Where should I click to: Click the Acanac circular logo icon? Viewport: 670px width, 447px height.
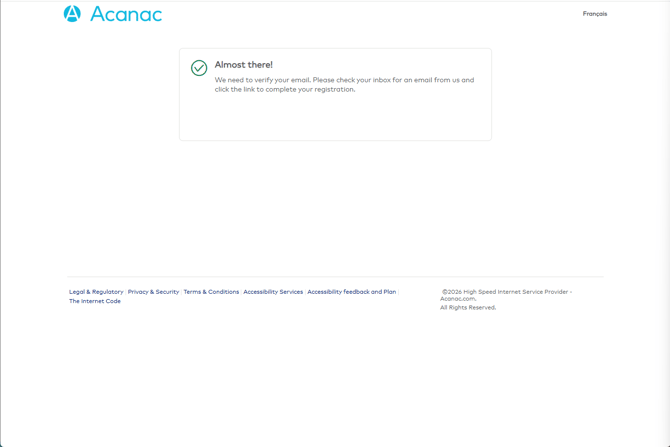point(72,14)
